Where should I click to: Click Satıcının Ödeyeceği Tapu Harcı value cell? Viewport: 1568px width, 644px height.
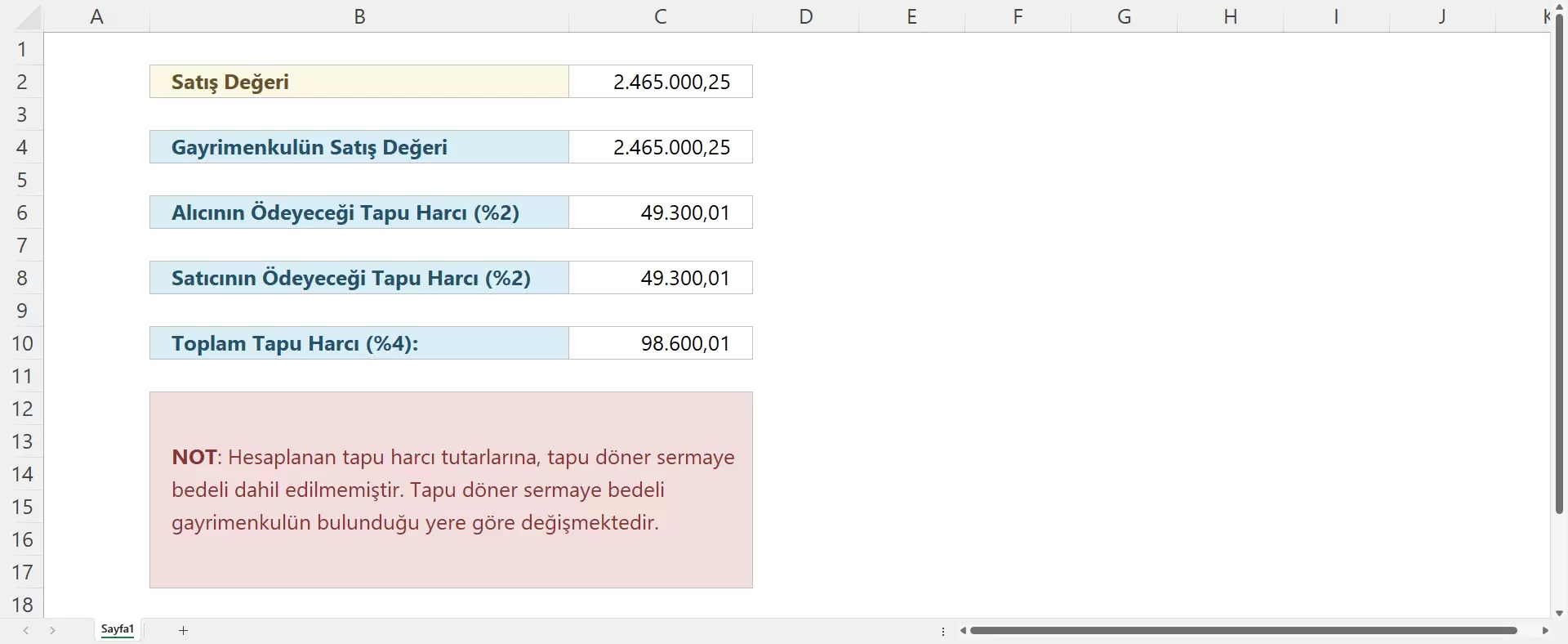[x=660, y=278]
